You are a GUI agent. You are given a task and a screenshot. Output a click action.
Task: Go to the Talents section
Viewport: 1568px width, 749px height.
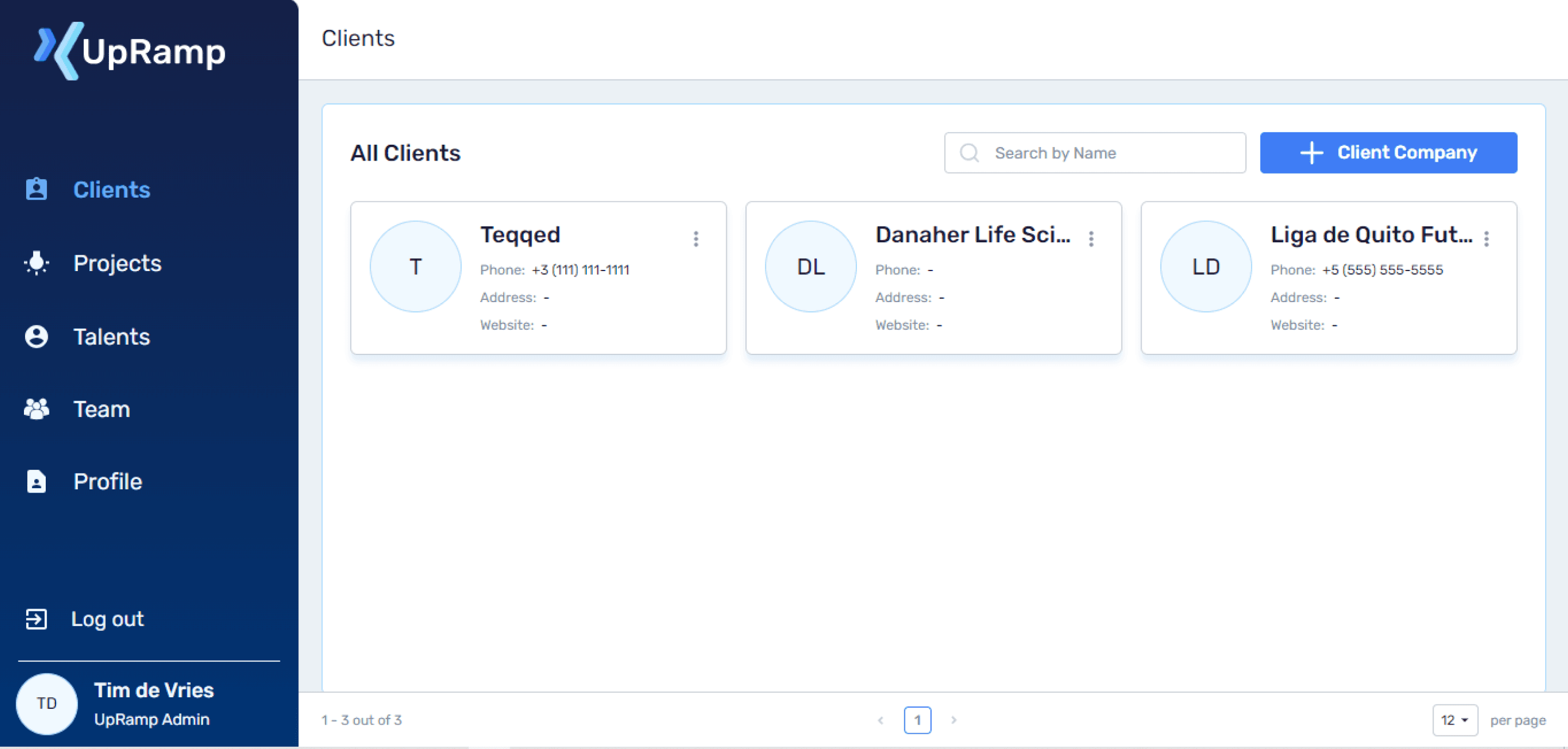point(112,336)
